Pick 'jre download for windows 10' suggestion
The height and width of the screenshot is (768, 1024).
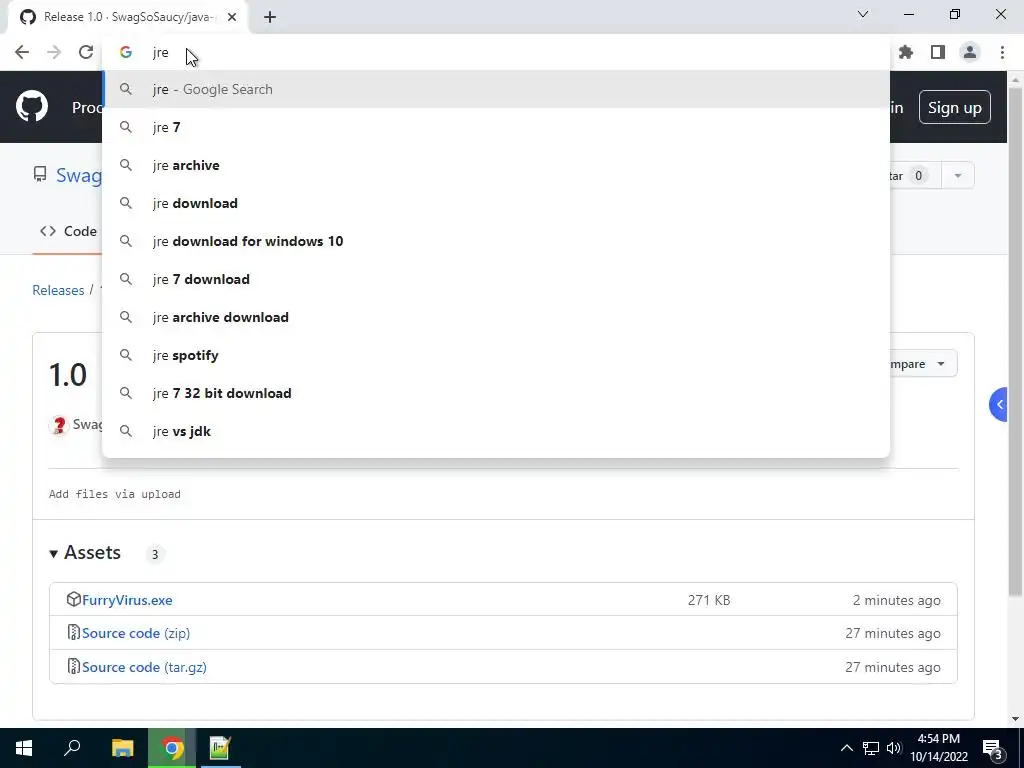point(496,241)
